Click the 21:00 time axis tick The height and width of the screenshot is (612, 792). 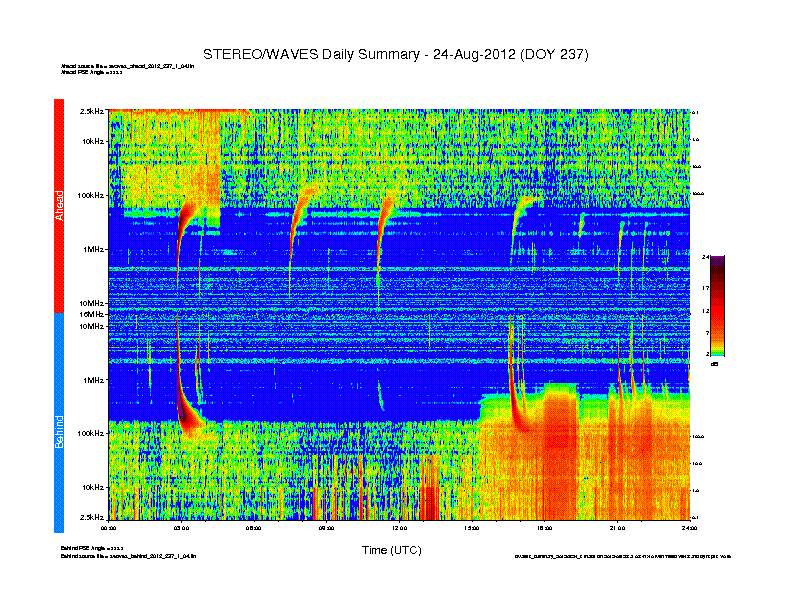click(x=616, y=526)
